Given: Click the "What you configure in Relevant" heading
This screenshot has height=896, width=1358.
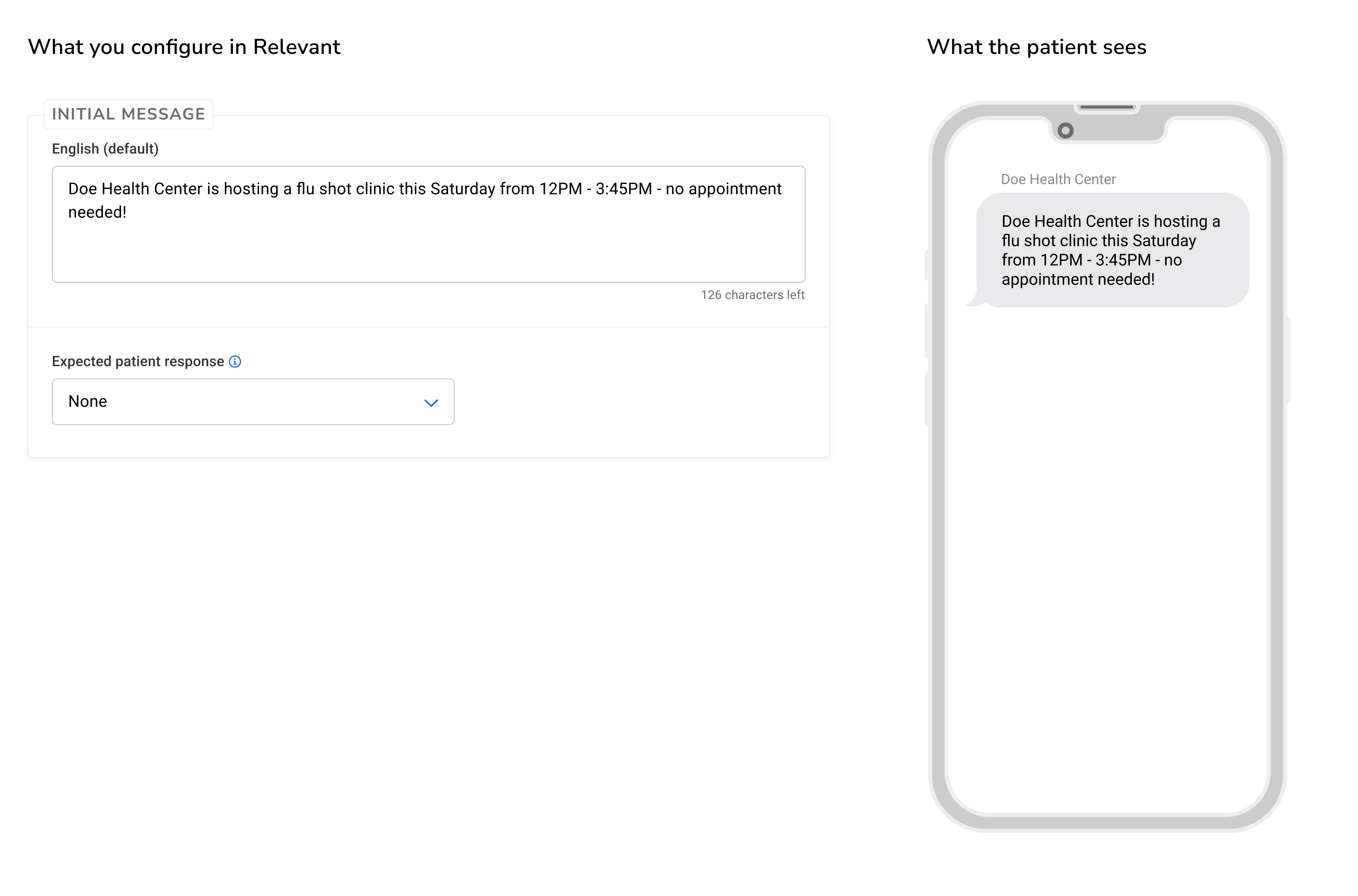Looking at the screenshot, I should [x=184, y=47].
